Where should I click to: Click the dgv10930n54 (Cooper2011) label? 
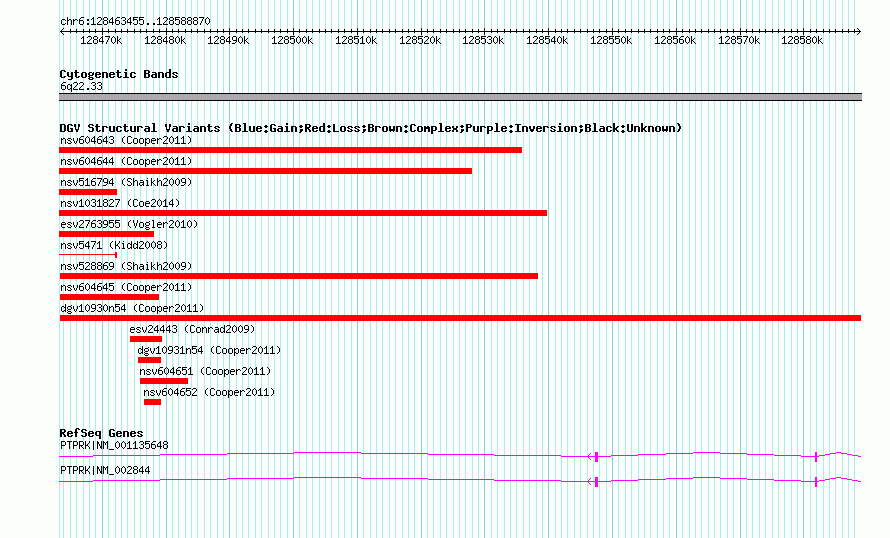click(132, 308)
